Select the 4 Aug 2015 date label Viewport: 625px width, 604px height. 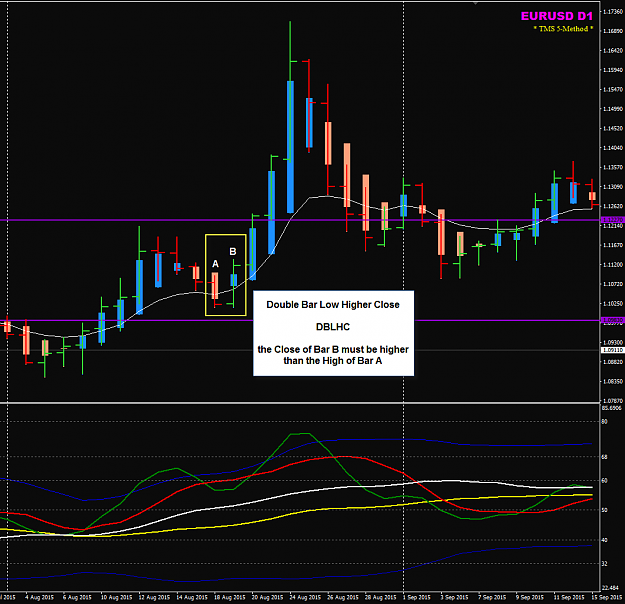tap(39, 597)
